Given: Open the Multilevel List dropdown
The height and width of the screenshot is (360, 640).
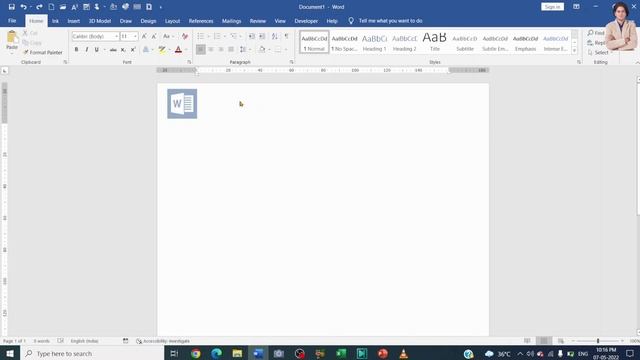Looking at the screenshot, I should click(x=240, y=36).
